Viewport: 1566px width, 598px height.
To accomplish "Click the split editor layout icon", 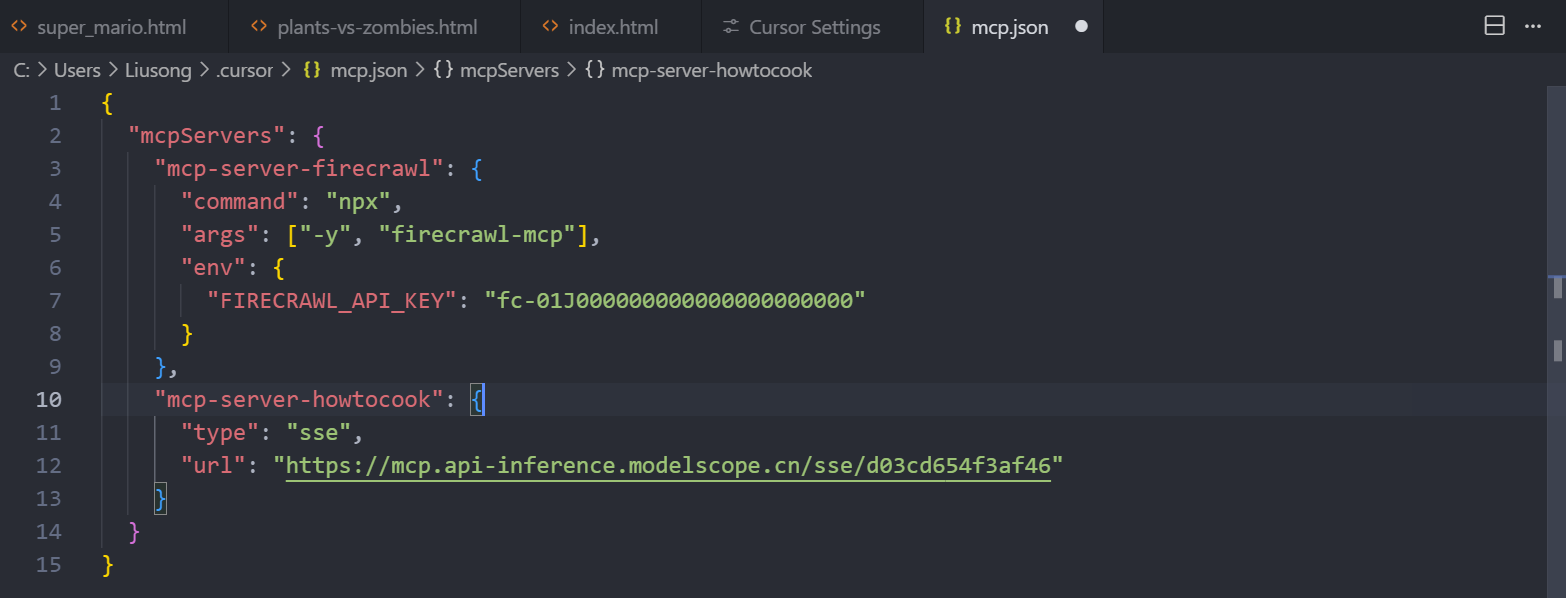I will point(1495,27).
